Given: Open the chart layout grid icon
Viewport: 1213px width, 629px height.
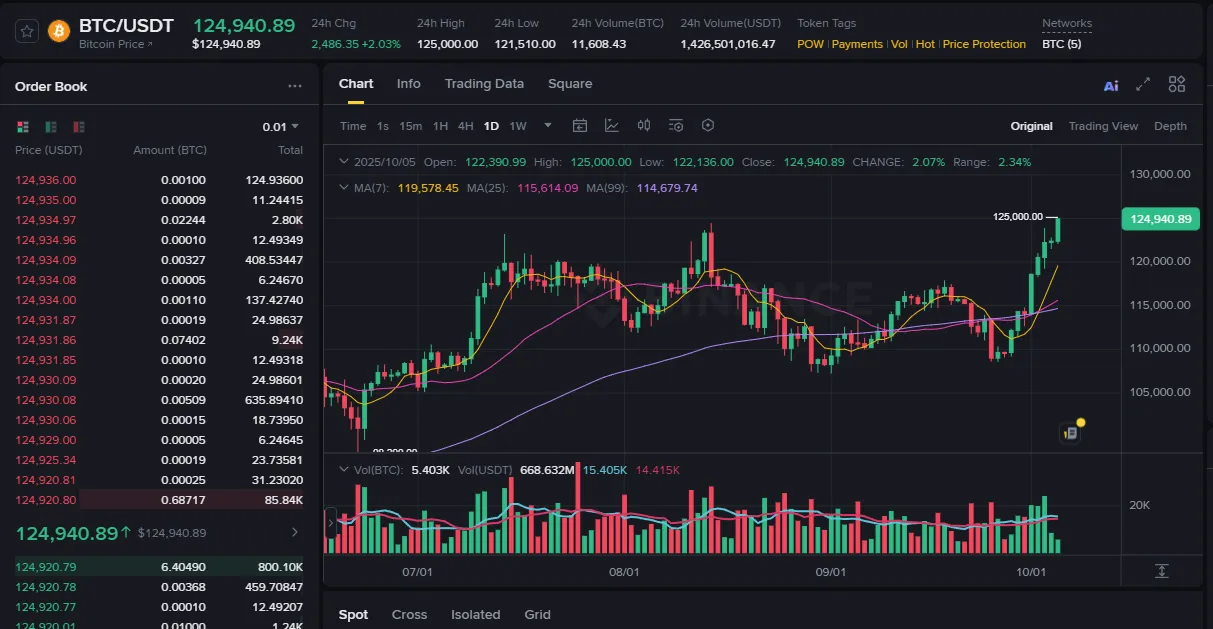Looking at the screenshot, I should [x=1176, y=85].
